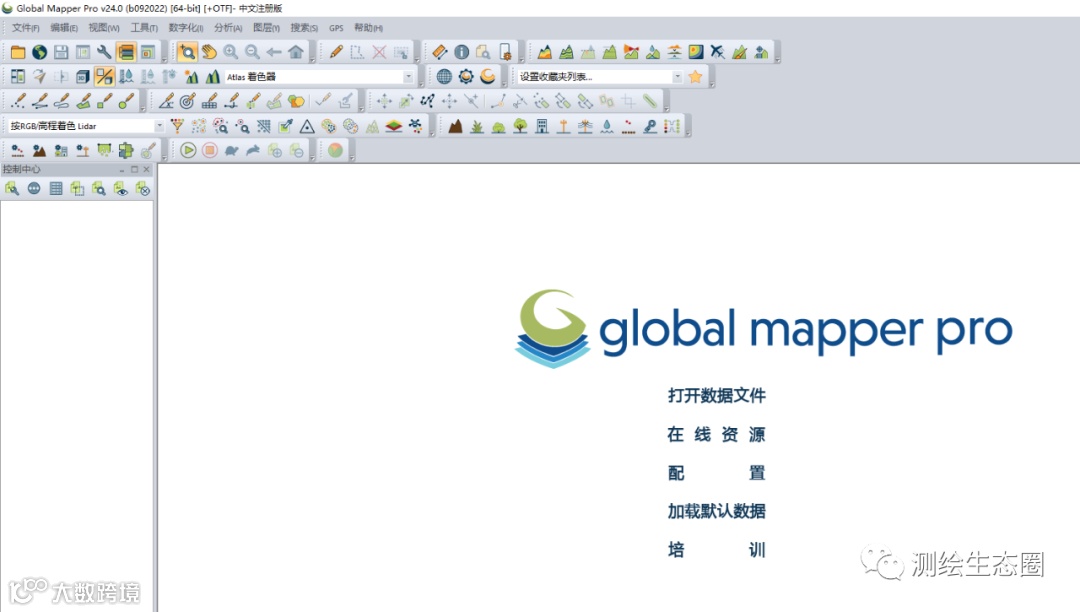Click the rabbit fast speed icon
1080x612 pixels.
[253, 150]
